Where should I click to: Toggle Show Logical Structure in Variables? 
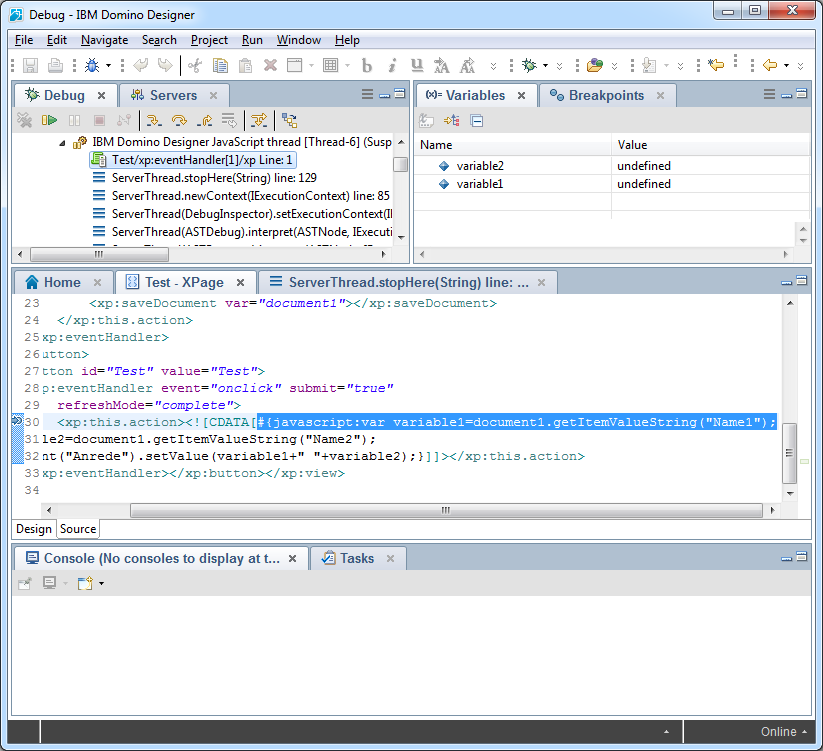[x=451, y=121]
